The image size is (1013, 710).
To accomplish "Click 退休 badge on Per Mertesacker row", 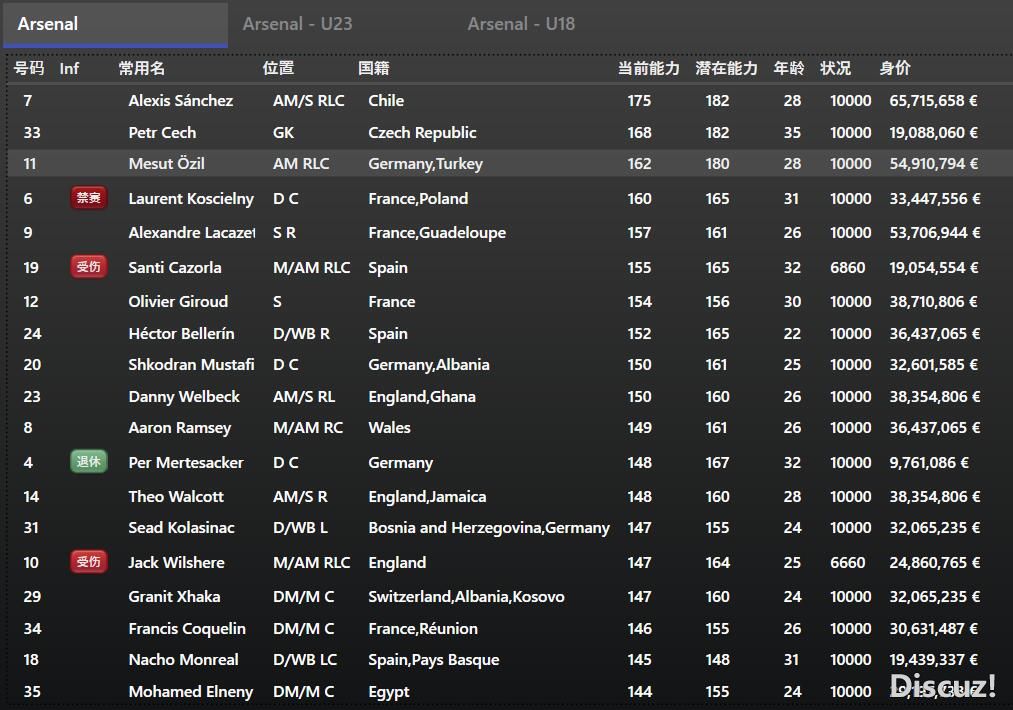I will pos(89,462).
